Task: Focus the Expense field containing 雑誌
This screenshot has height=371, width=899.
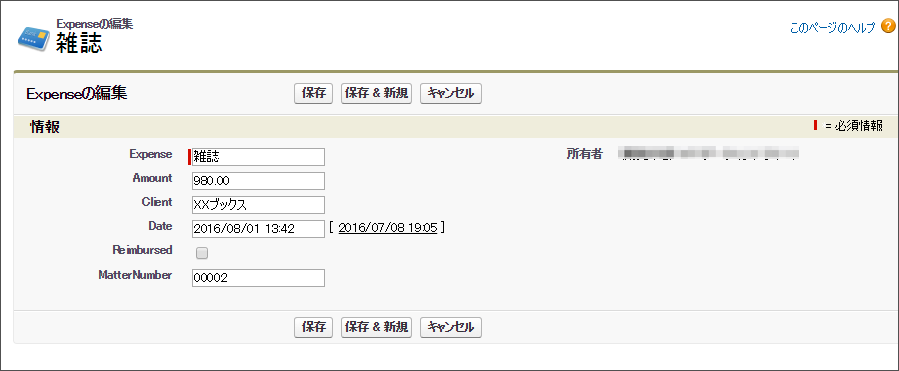Action: (x=258, y=157)
